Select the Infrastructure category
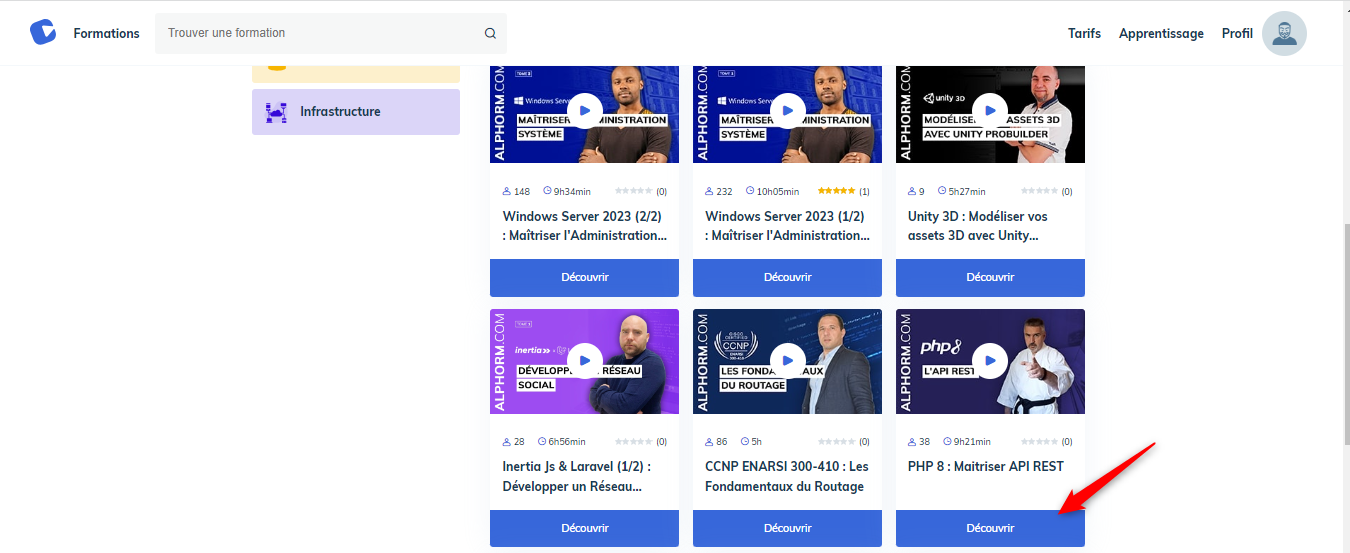 (356, 112)
